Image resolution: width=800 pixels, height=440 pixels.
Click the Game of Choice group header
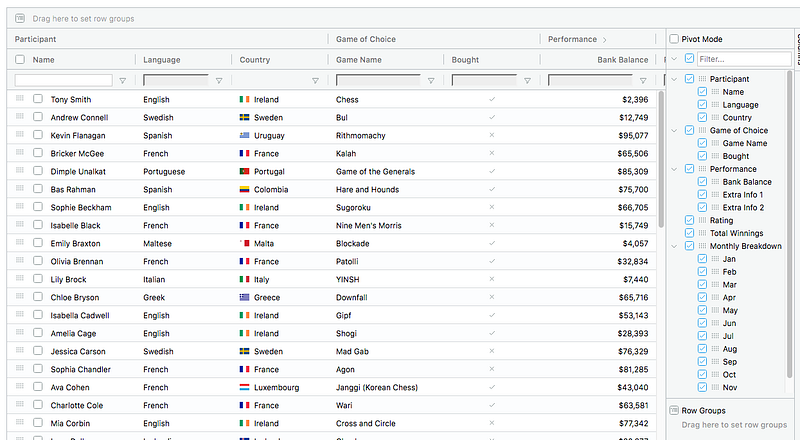366,39
